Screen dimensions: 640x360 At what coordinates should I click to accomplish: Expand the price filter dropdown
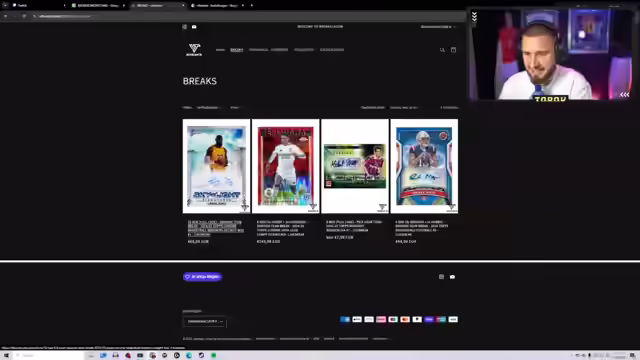click(x=236, y=108)
